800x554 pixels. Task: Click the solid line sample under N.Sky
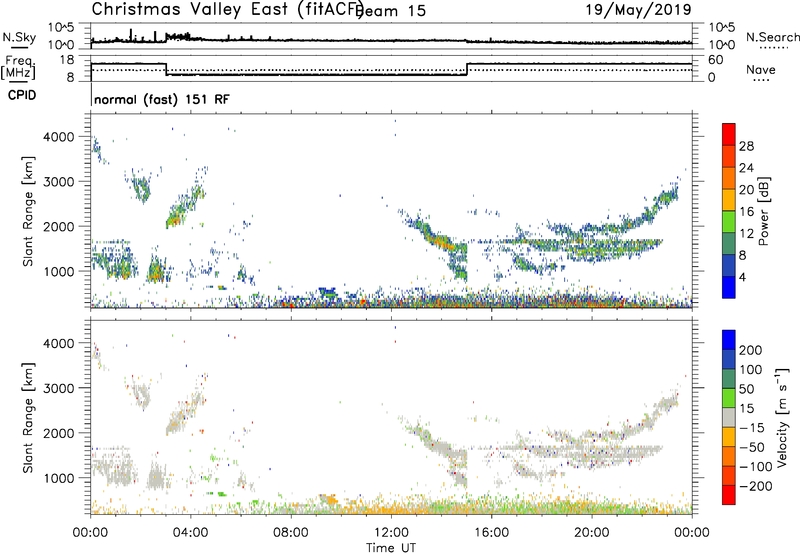coord(19,48)
